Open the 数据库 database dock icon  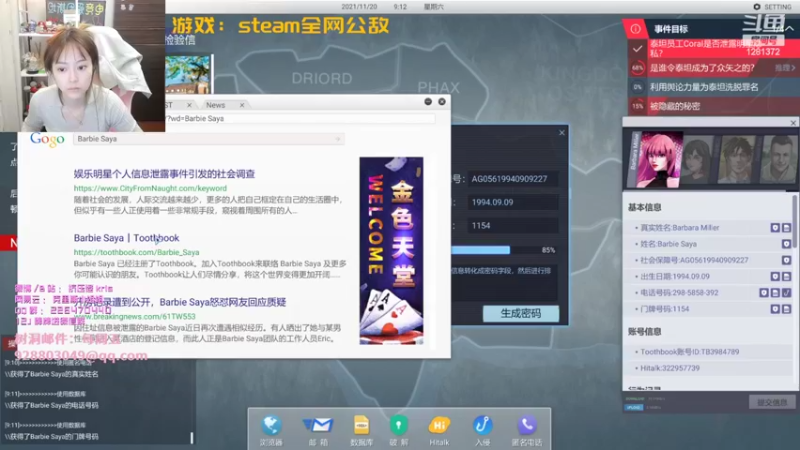coord(361,425)
